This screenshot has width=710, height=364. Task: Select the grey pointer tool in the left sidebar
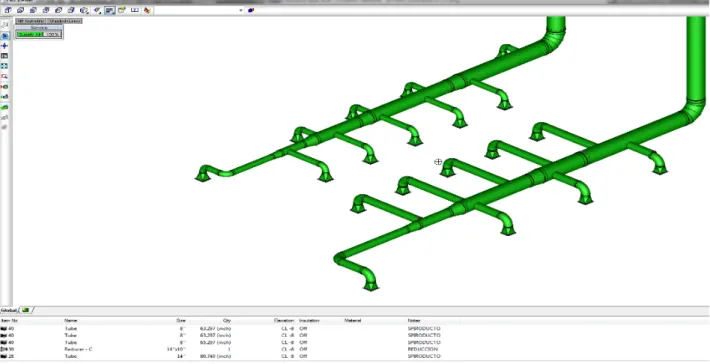pos(5,25)
